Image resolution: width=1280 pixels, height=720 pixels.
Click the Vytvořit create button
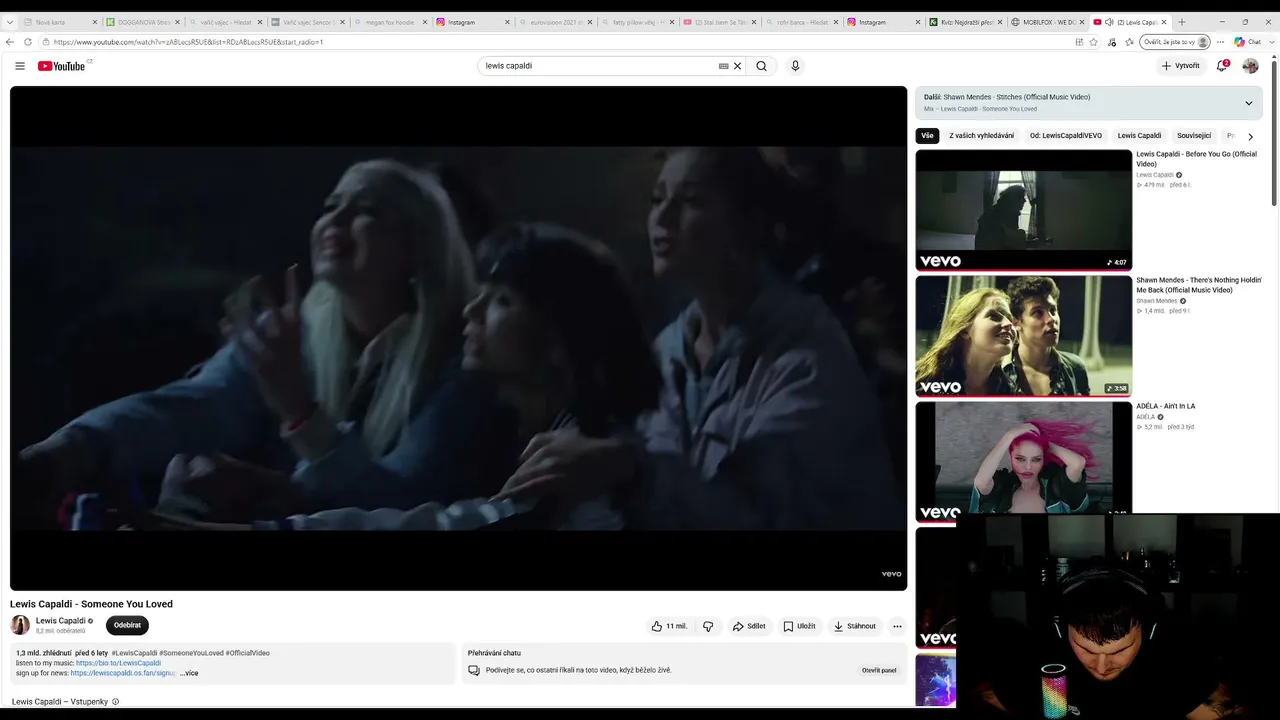point(1180,66)
